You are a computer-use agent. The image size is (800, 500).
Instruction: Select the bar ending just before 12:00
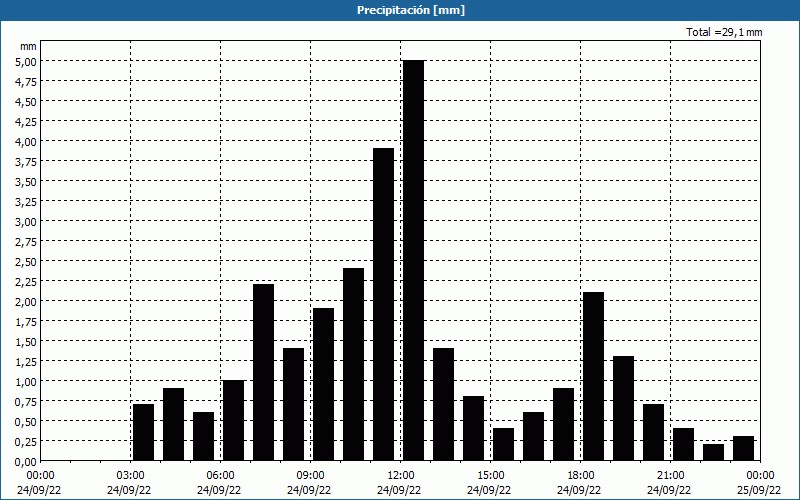[383, 305]
